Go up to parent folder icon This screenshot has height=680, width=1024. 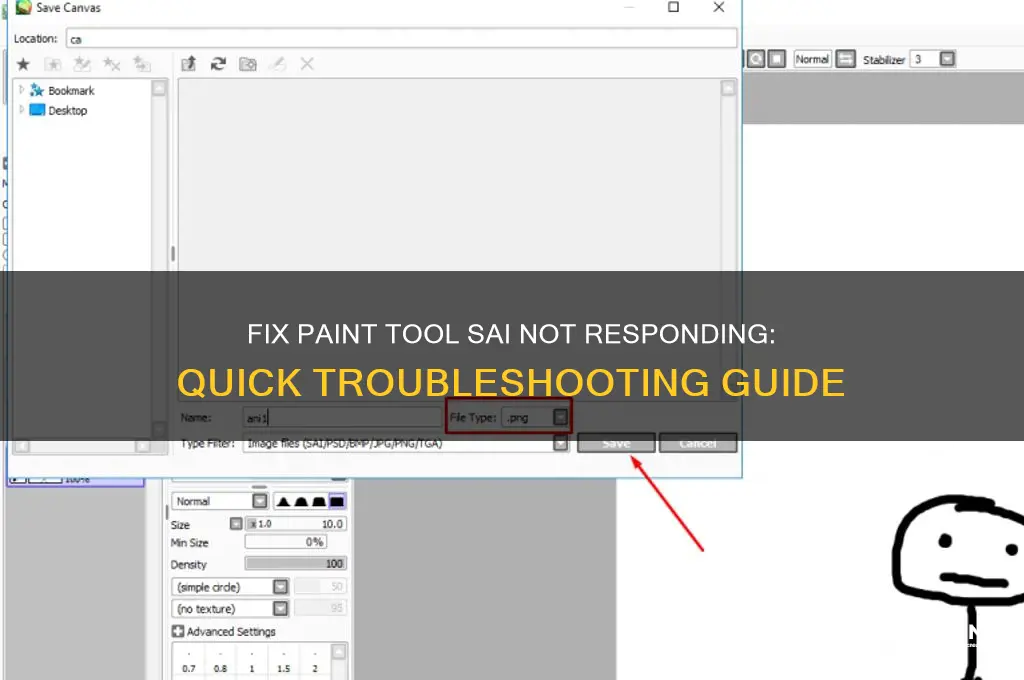point(189,64)
